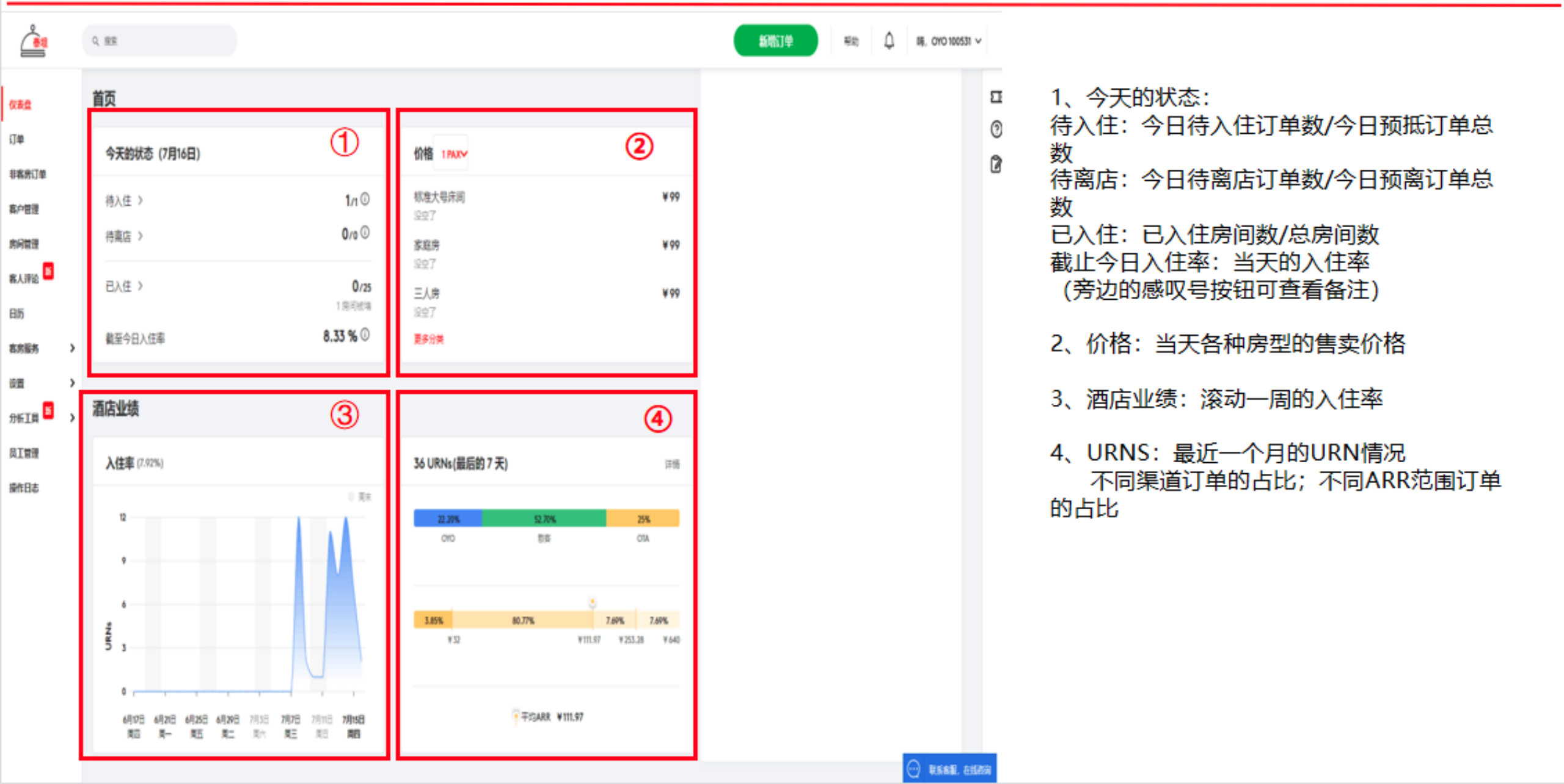Click the clipboard edit icon on right edge
The image size is (1564, 784).
pos(996,164)
